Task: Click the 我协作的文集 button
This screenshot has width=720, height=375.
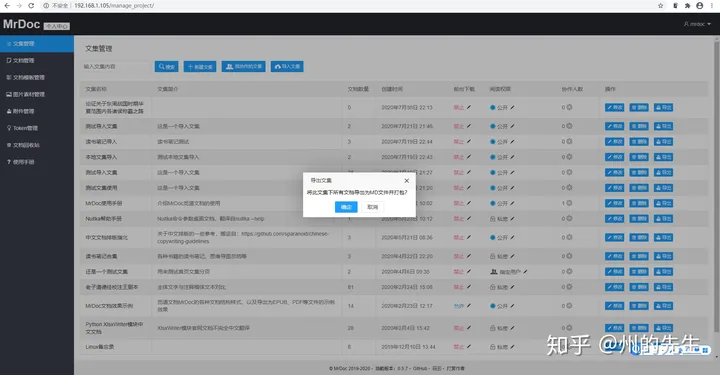Action: pos(243,67)
